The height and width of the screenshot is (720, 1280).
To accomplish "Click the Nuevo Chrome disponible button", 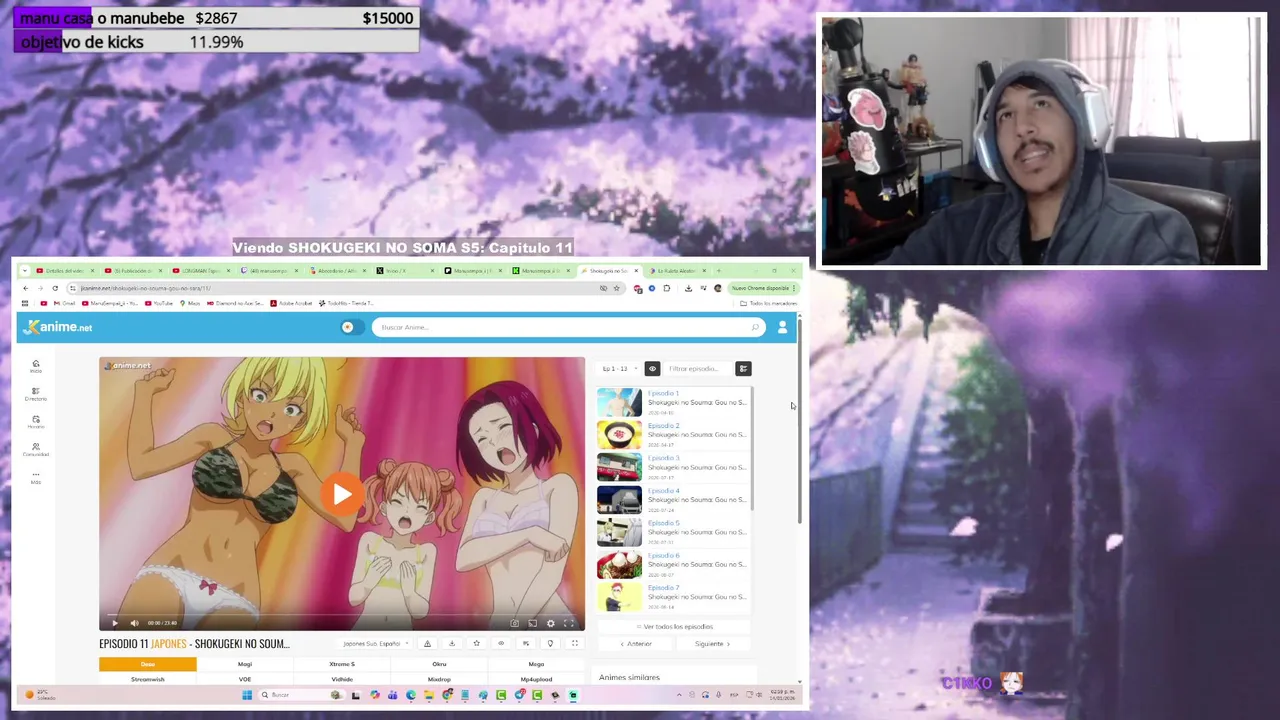I will 765,288.
